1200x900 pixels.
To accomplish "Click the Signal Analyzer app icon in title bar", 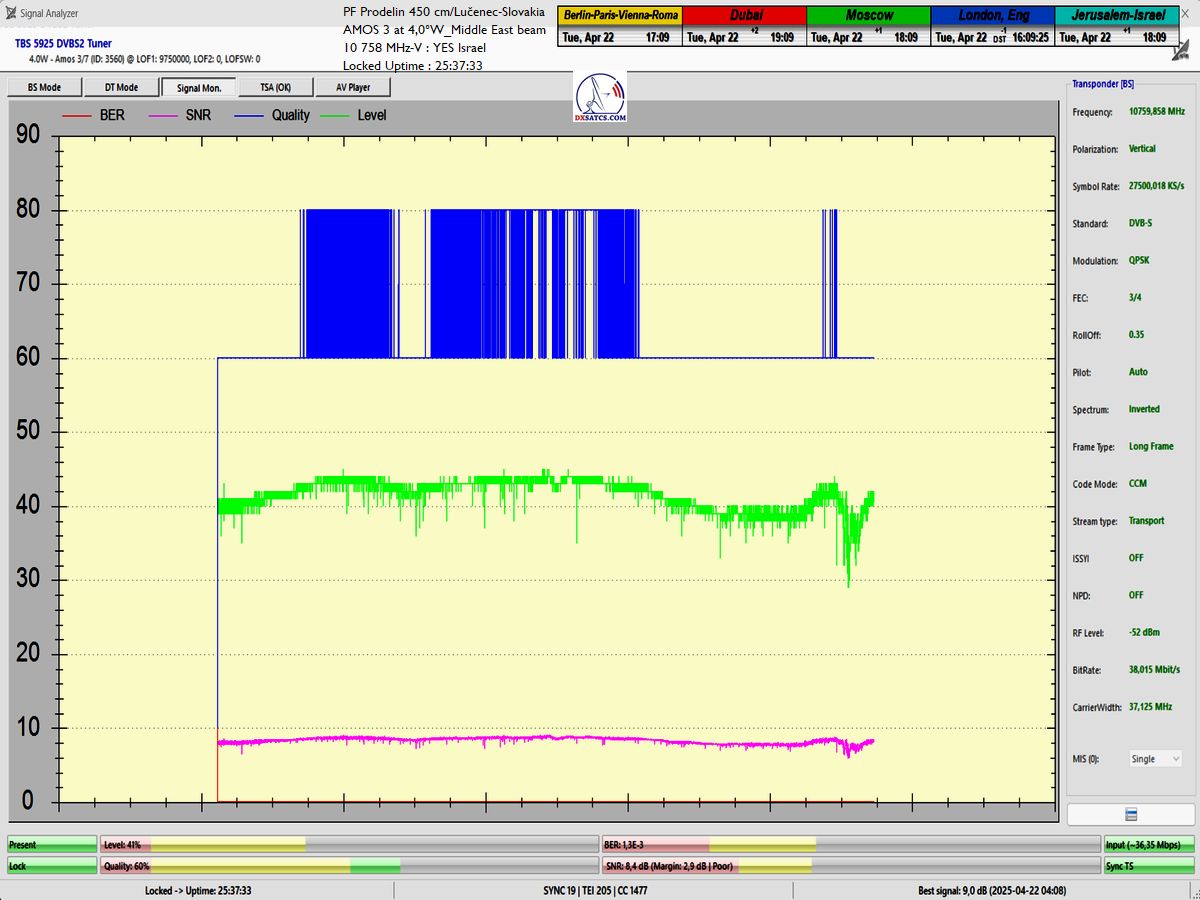I will 11,13.
